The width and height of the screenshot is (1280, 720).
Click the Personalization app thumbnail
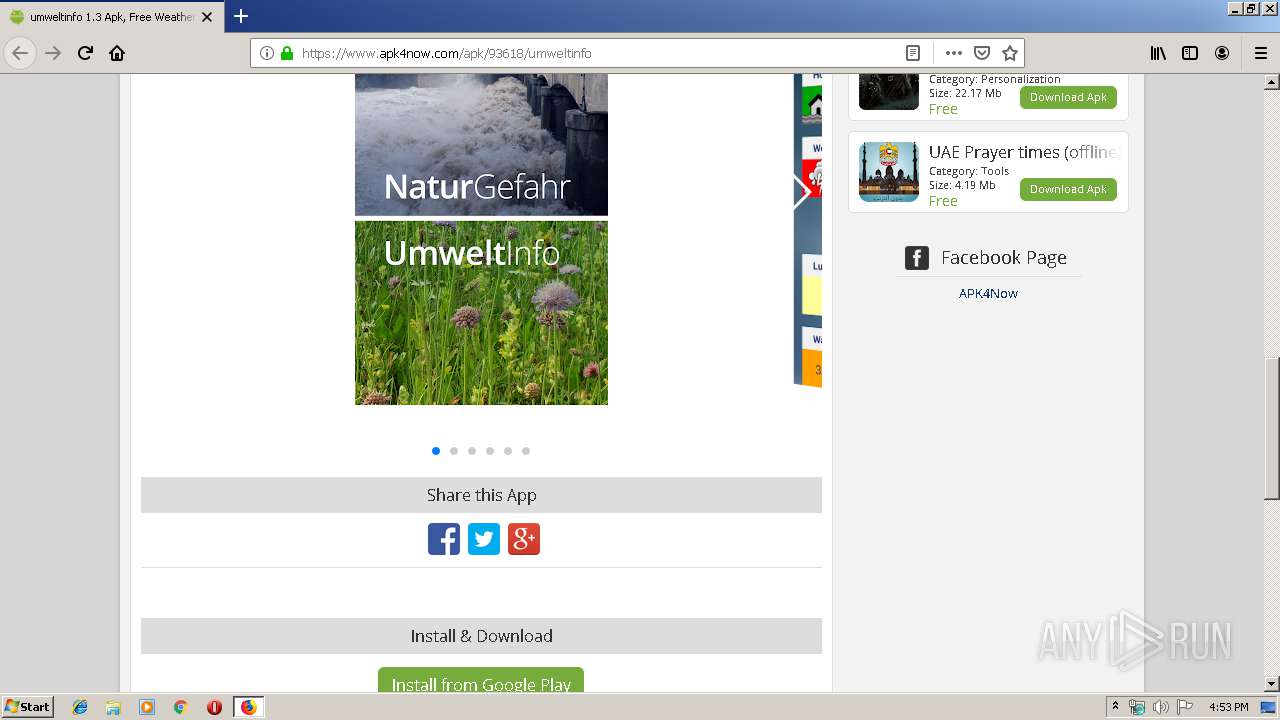tap(889, 91)
